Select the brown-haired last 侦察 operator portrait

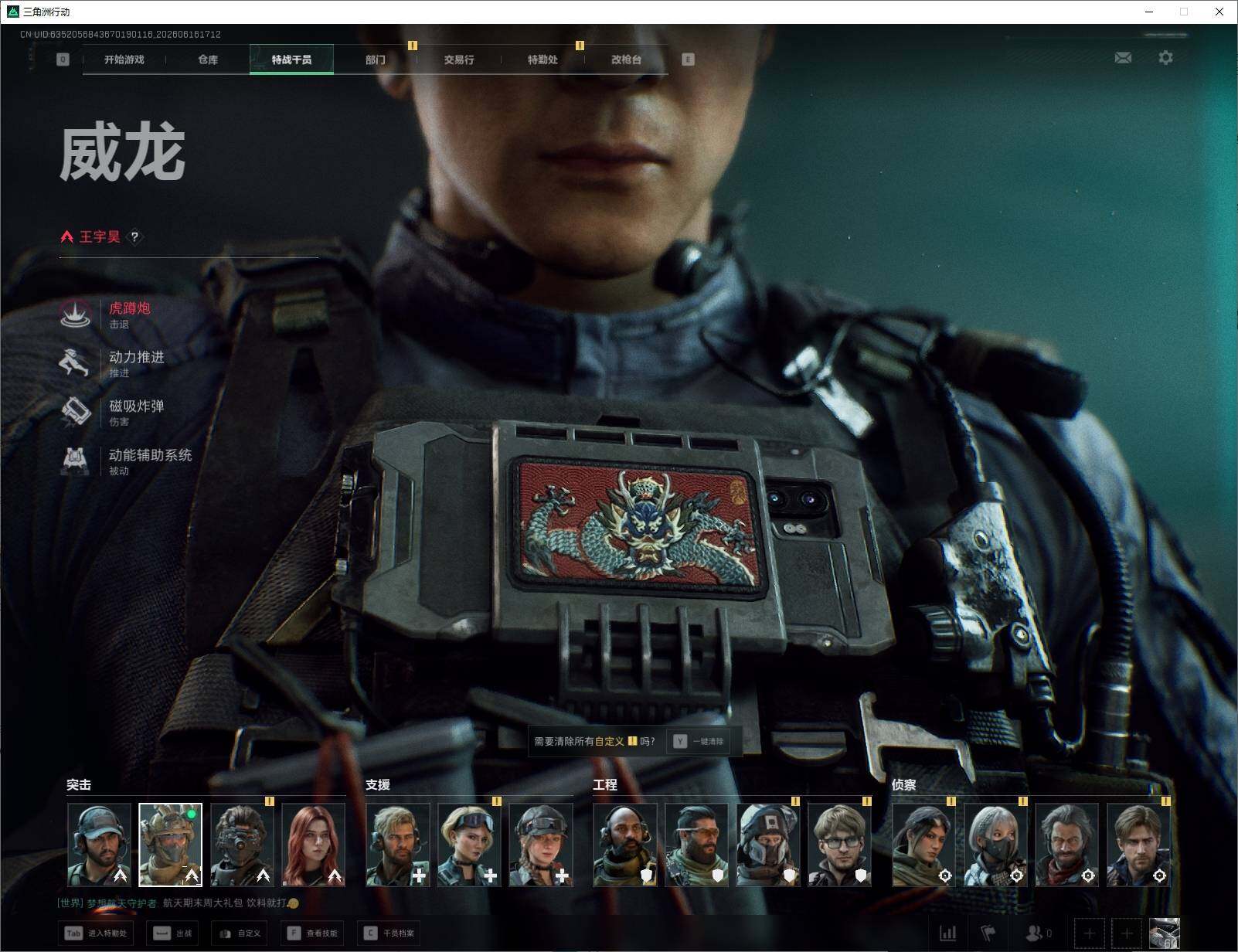1138,845
